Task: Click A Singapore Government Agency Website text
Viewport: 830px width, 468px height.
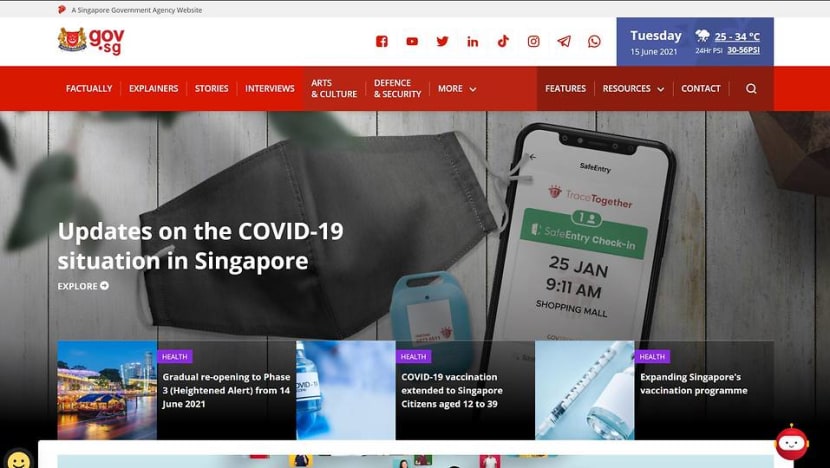Action: click(x=137, y=10)
